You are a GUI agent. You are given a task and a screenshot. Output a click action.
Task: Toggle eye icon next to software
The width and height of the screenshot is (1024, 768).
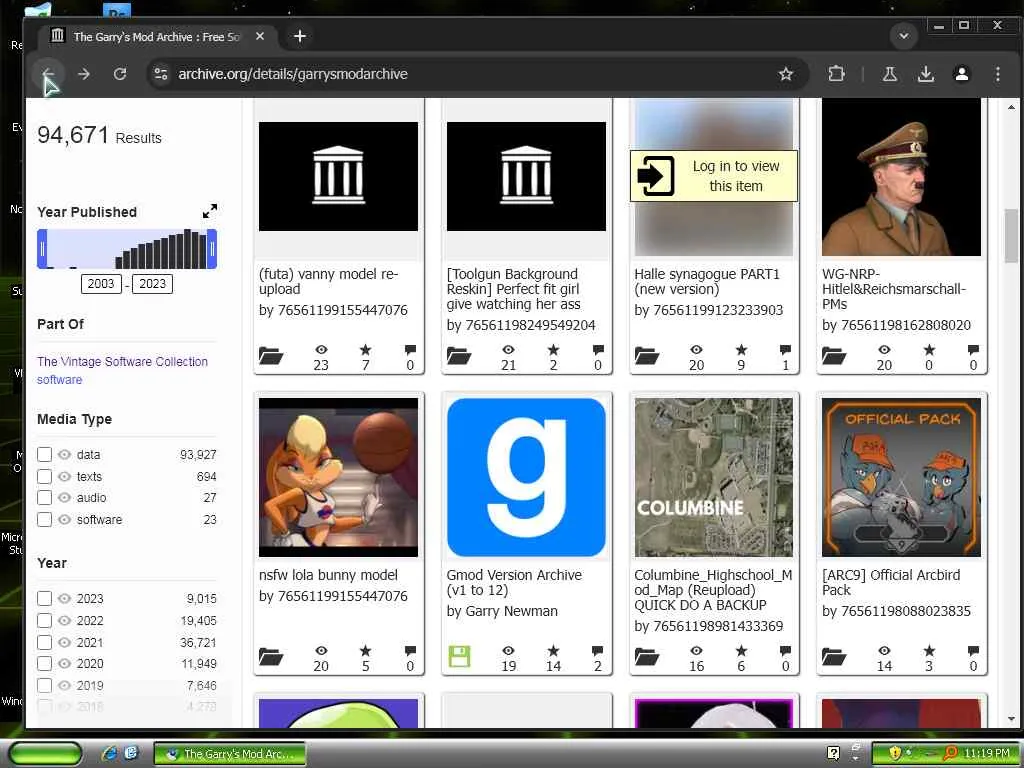64,519
